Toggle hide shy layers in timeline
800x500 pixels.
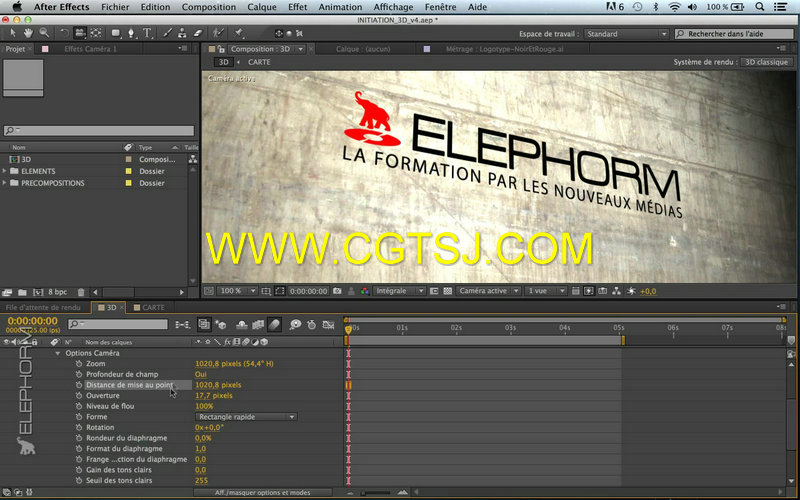(242, 324)
